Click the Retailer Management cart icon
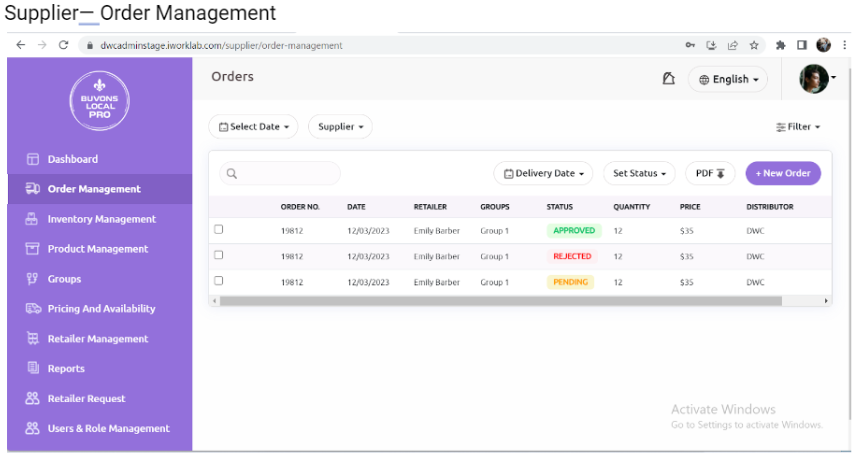The image size is (856, 455). (32, 339)
